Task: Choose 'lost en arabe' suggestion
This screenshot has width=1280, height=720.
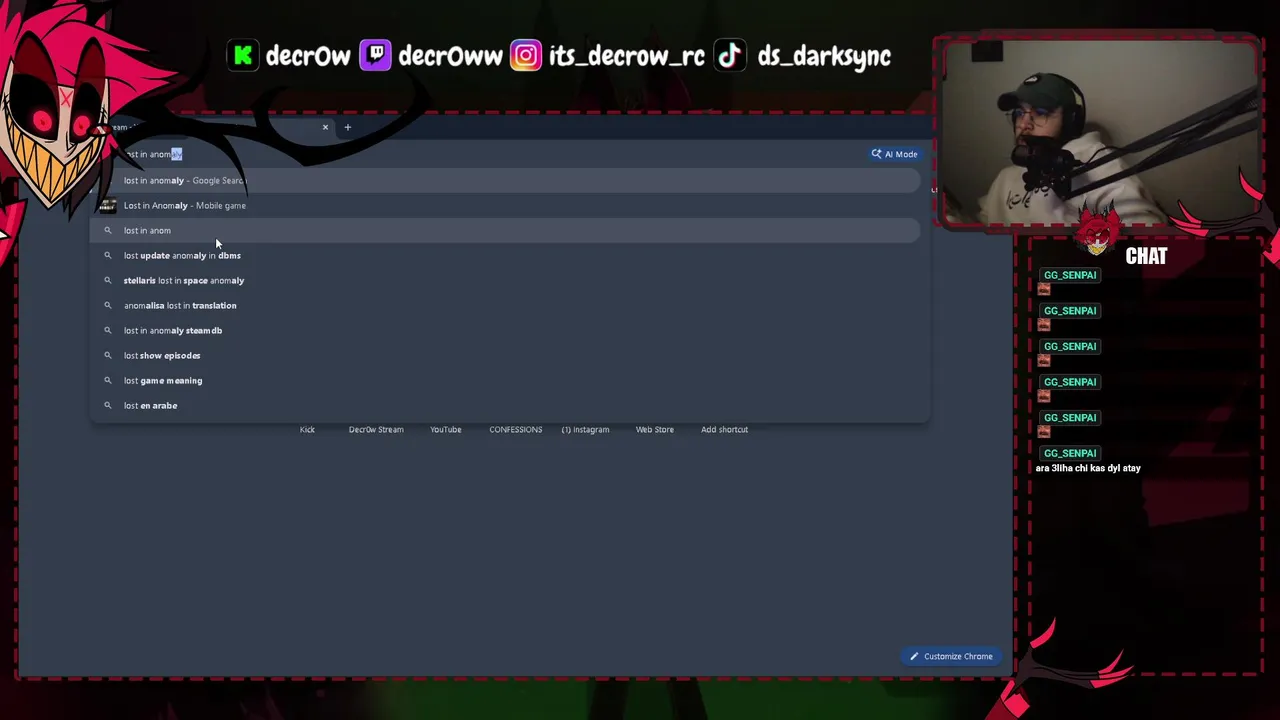Action: click(505, 405)
